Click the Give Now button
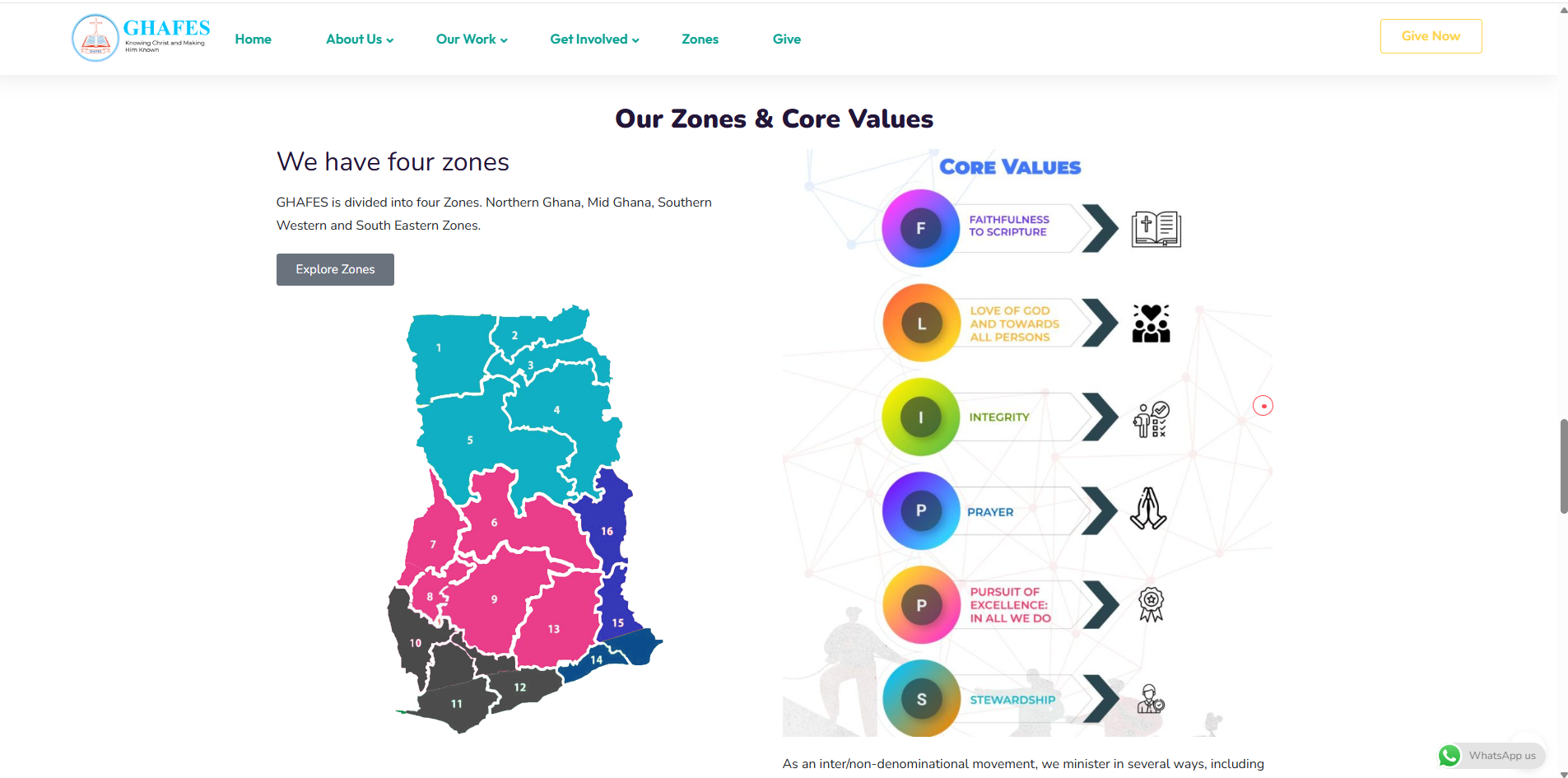This screenshot has height=778, width=1568. 1431,36
